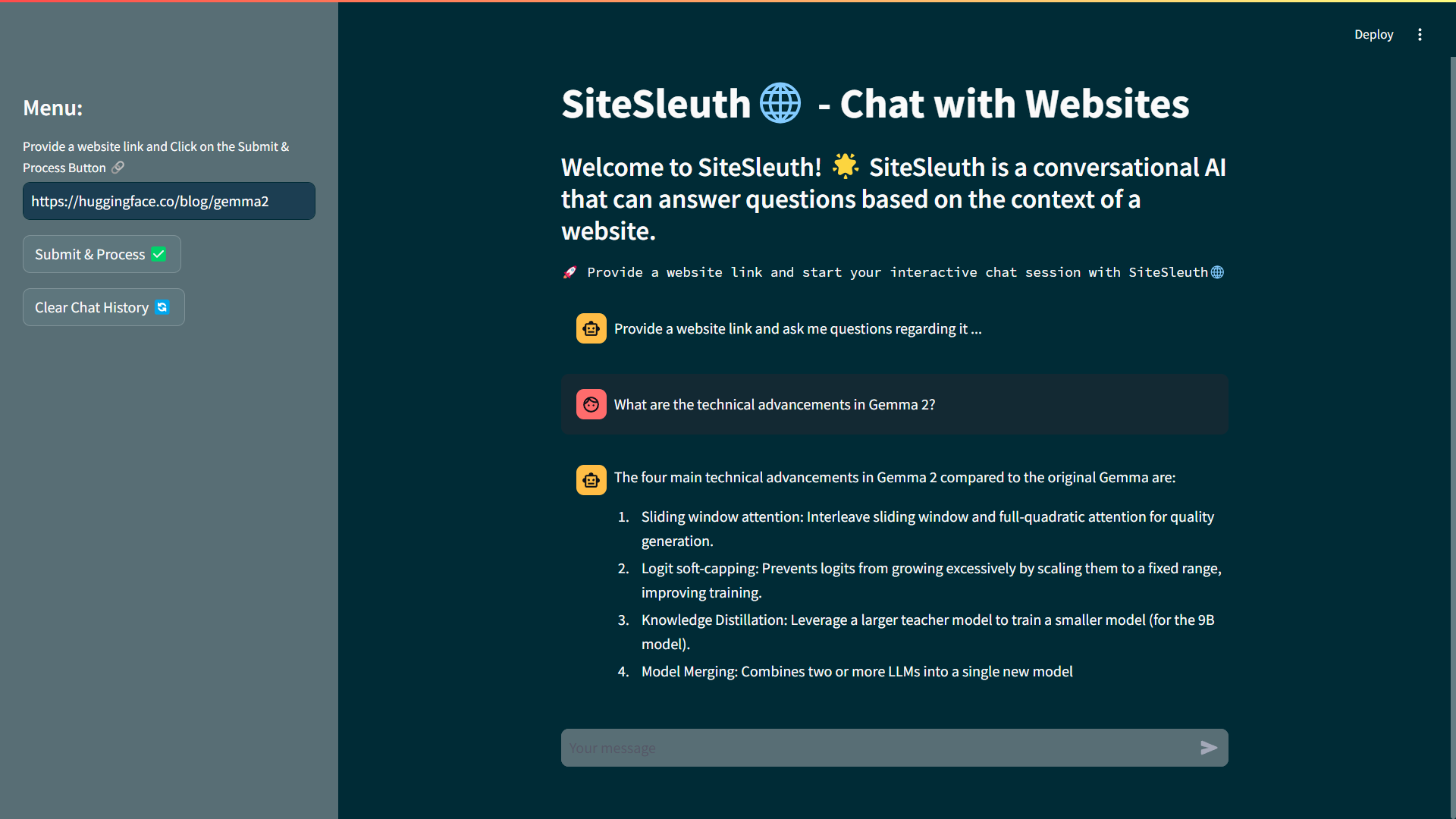Viewport: 1456px width, 819px height.
Task: Click the link chain icon in the sidebar
Action: (x=118, y=168)
